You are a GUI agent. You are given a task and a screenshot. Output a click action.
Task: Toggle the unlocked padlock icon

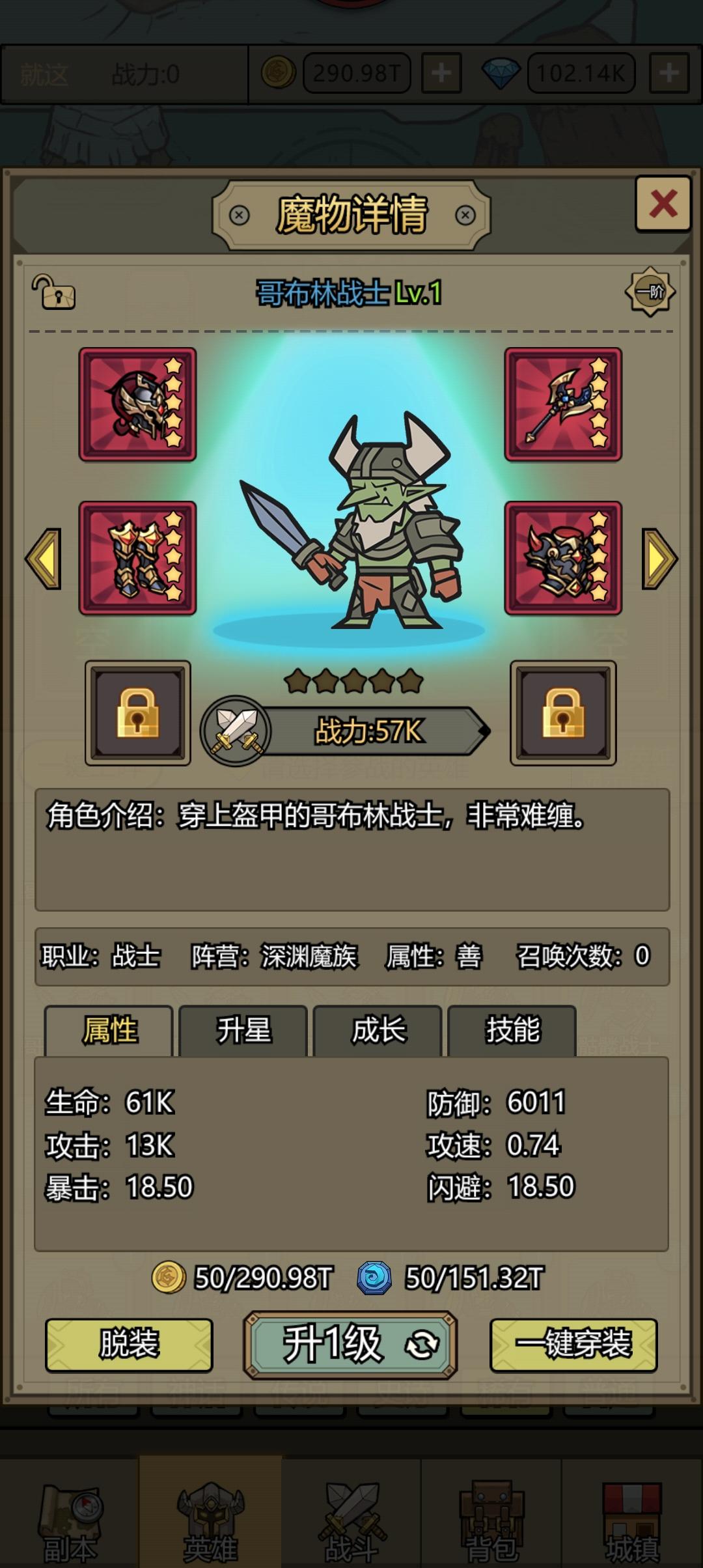tap(53, 292)
